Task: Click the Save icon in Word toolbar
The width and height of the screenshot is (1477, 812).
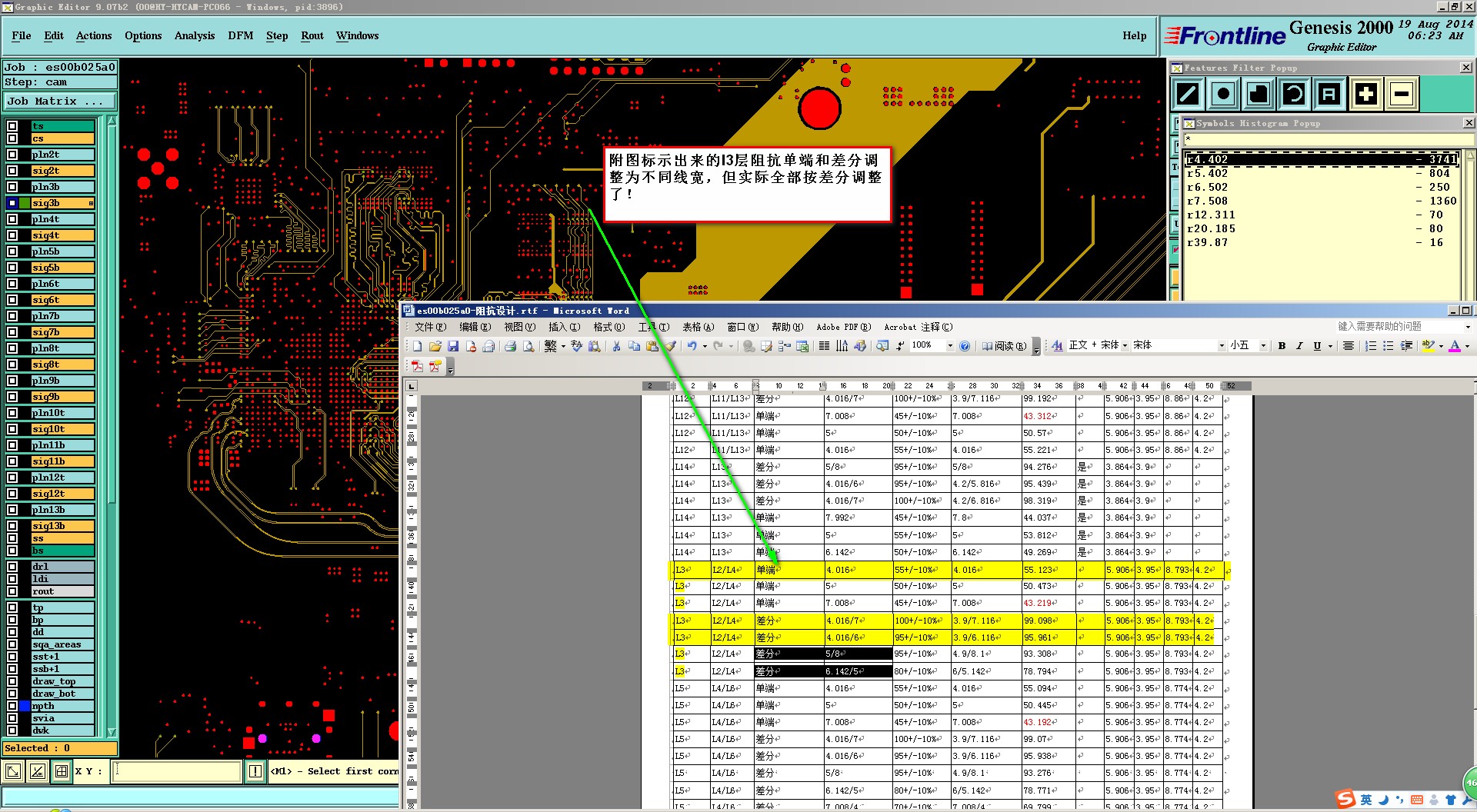Action: [x=453, y=347]
